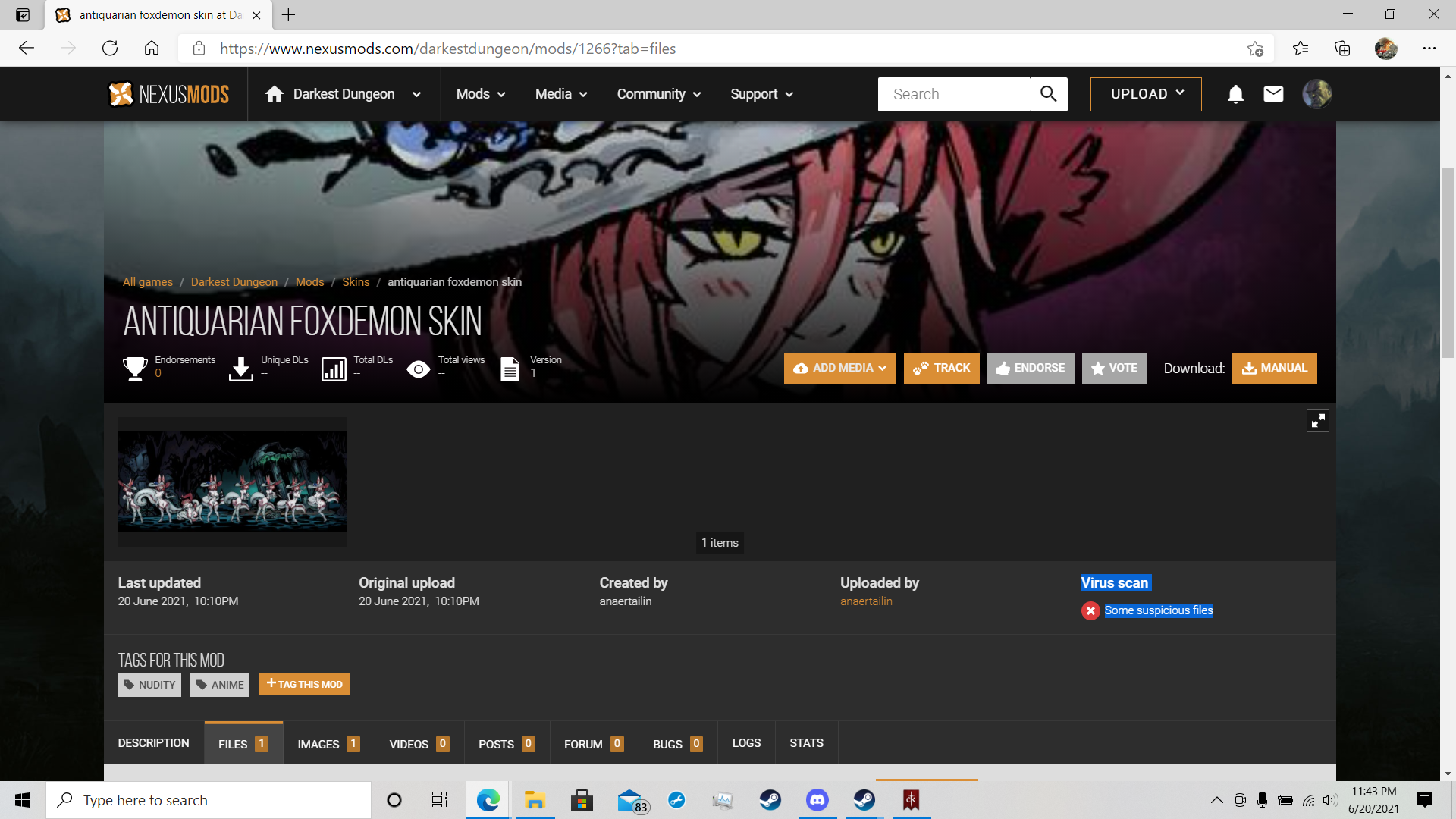Click the ANIME tag
Viewport: 1456px width, 819px height.
click(x=220, y=685)
